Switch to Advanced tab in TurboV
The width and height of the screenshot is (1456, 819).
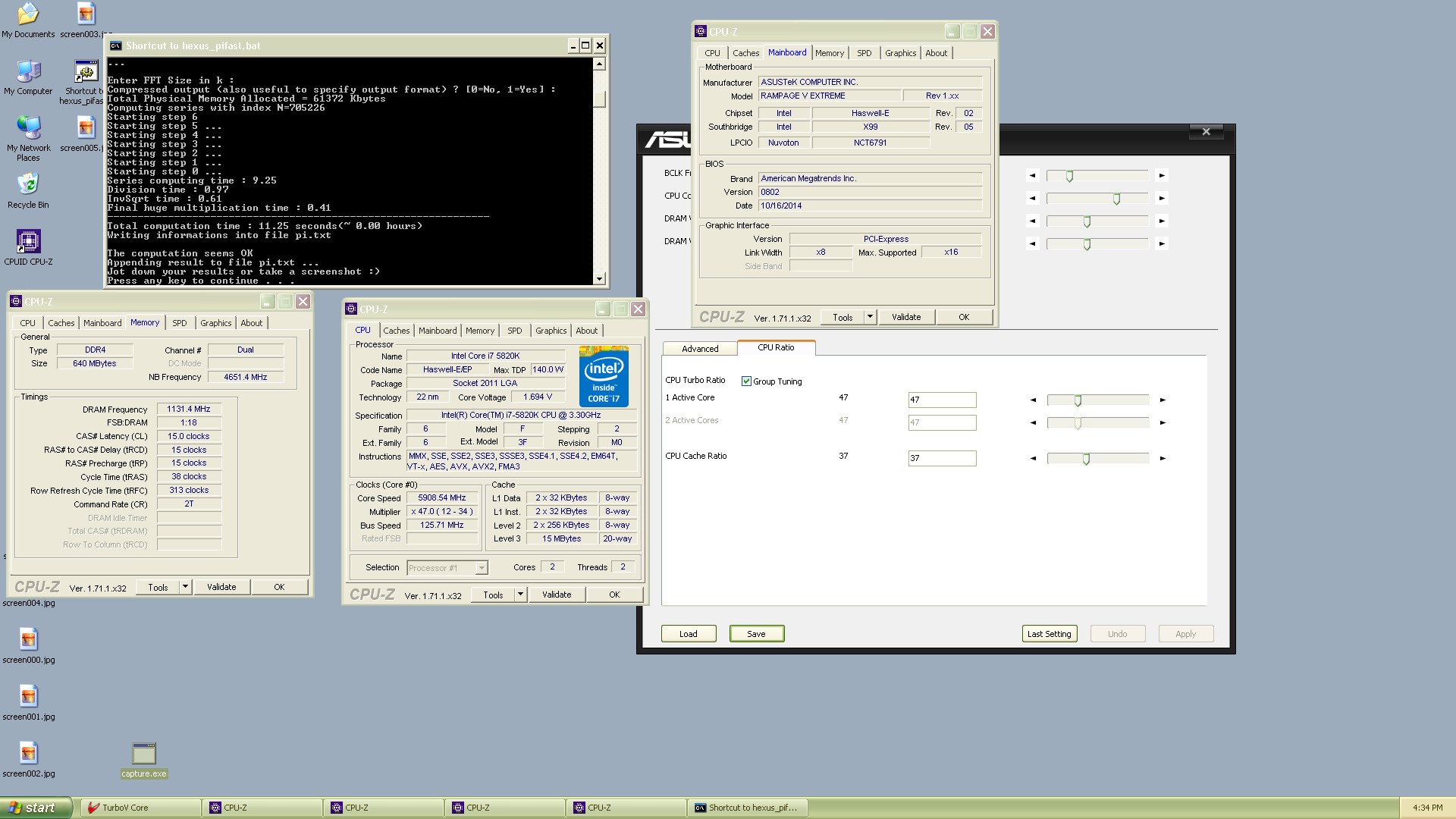(700, 349)
